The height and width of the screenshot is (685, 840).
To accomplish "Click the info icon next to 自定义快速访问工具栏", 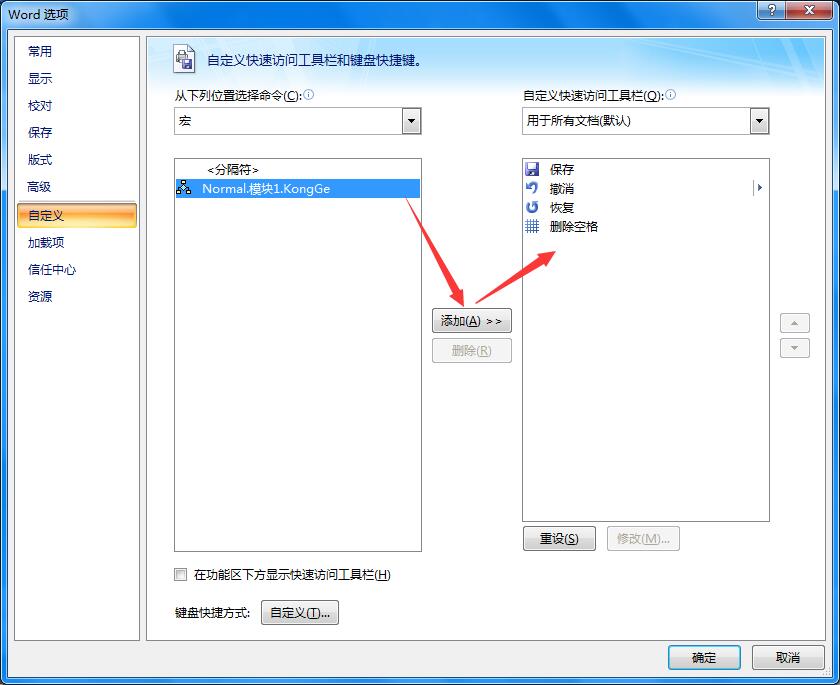I will 670,95.
